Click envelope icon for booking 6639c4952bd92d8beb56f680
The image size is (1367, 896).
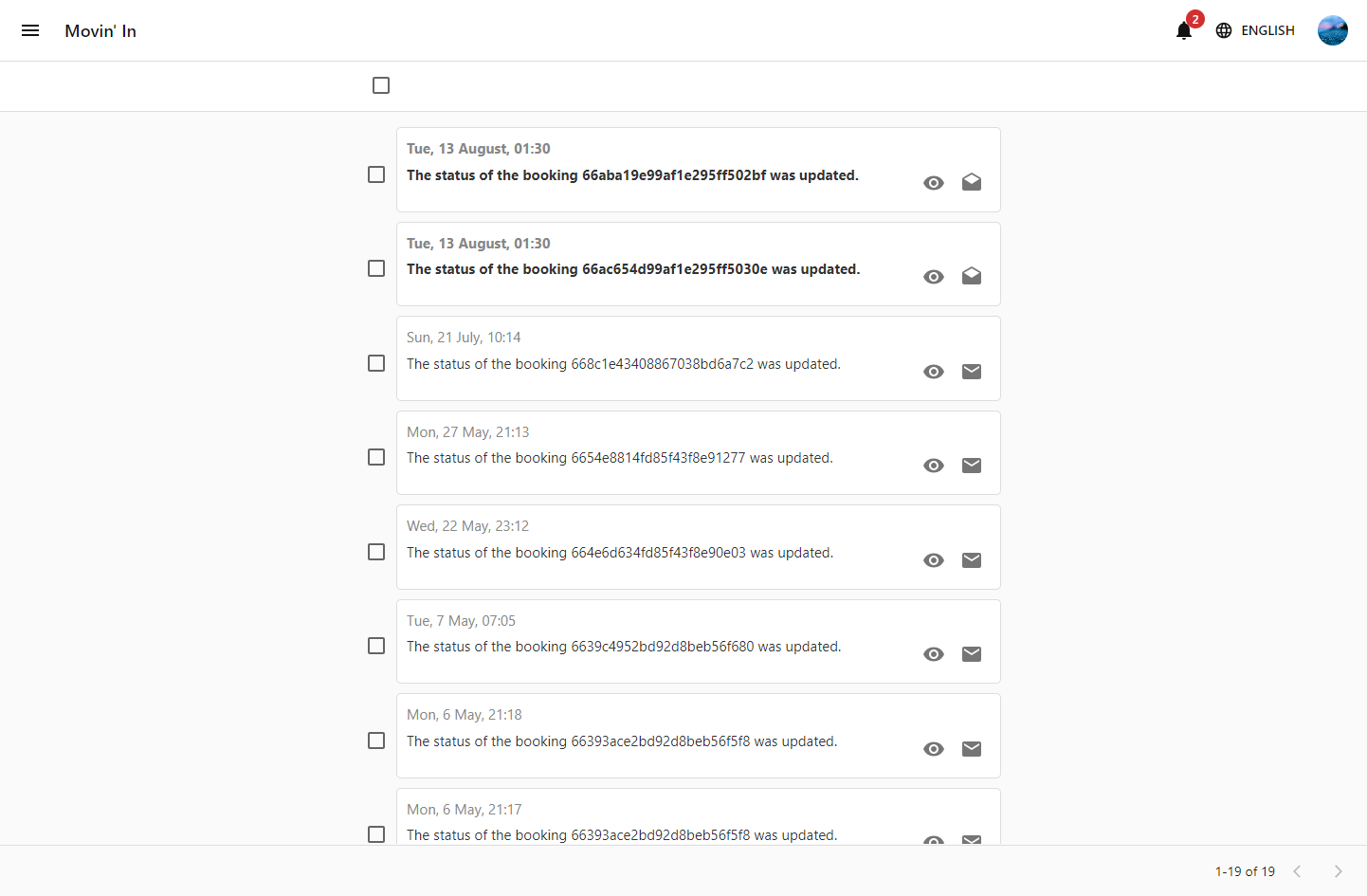tap(972, 654)
